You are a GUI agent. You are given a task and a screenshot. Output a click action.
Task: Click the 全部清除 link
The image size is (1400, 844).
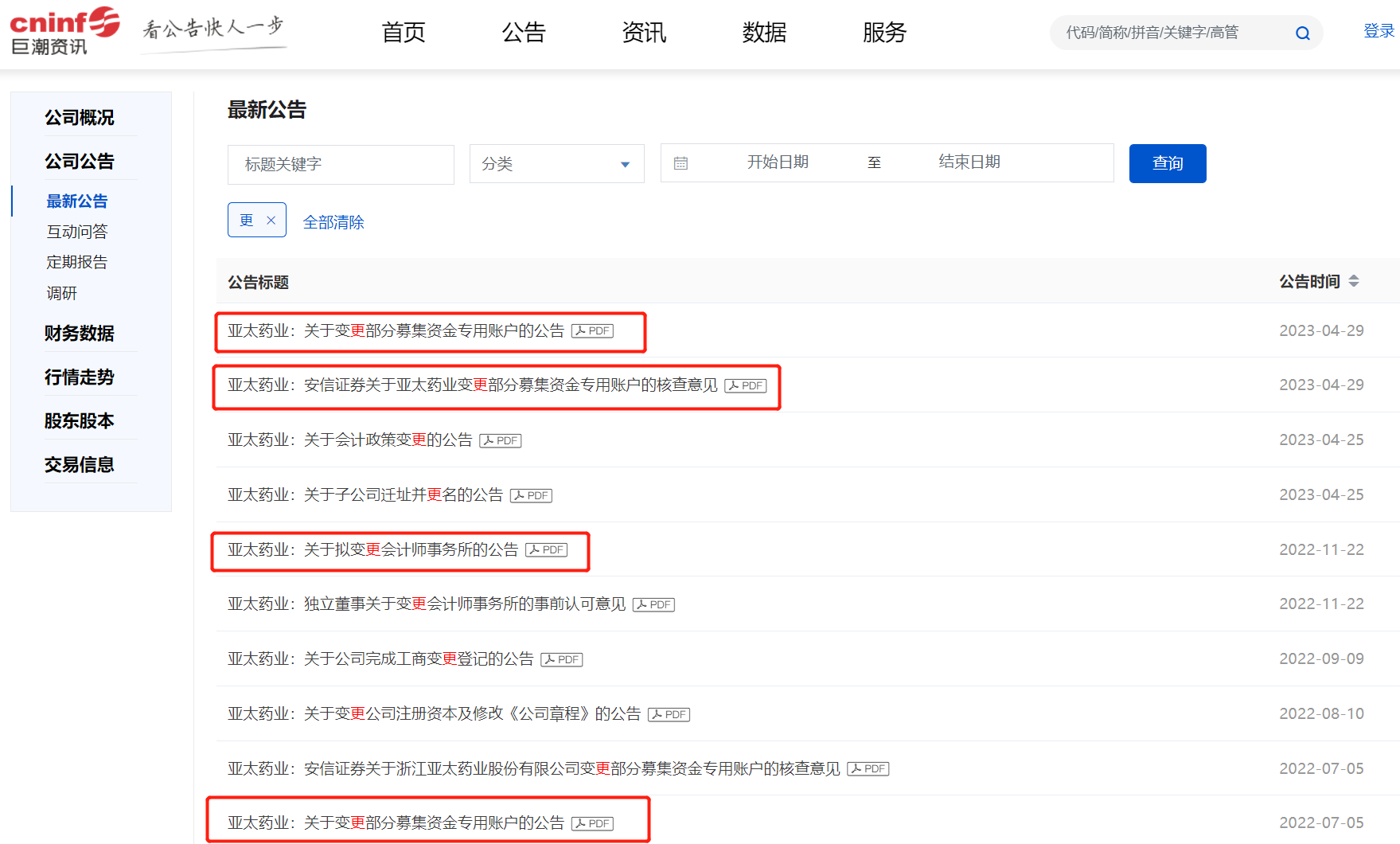click(x=333, y=222)
